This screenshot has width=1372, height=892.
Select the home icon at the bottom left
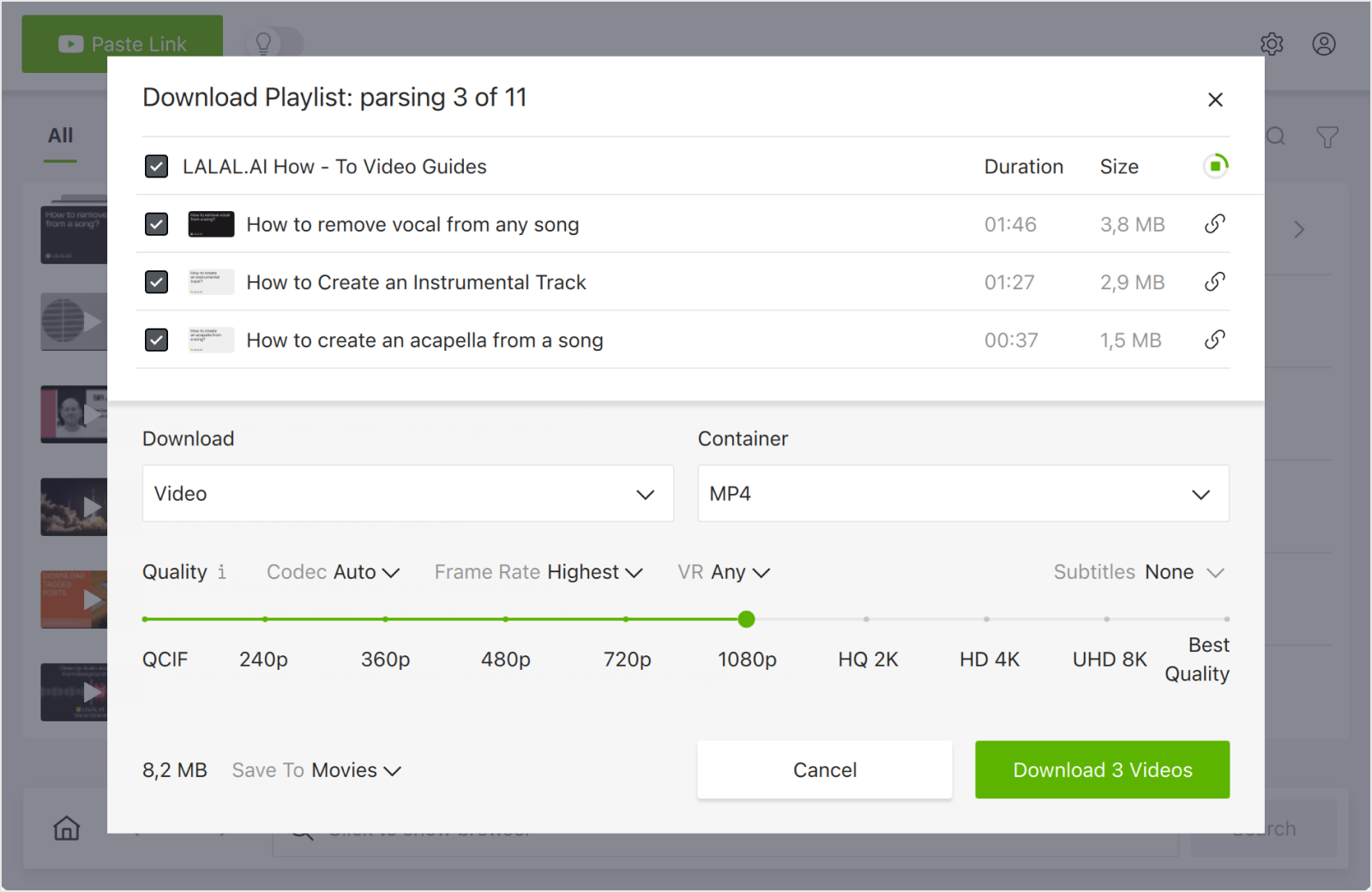(66, 828)
